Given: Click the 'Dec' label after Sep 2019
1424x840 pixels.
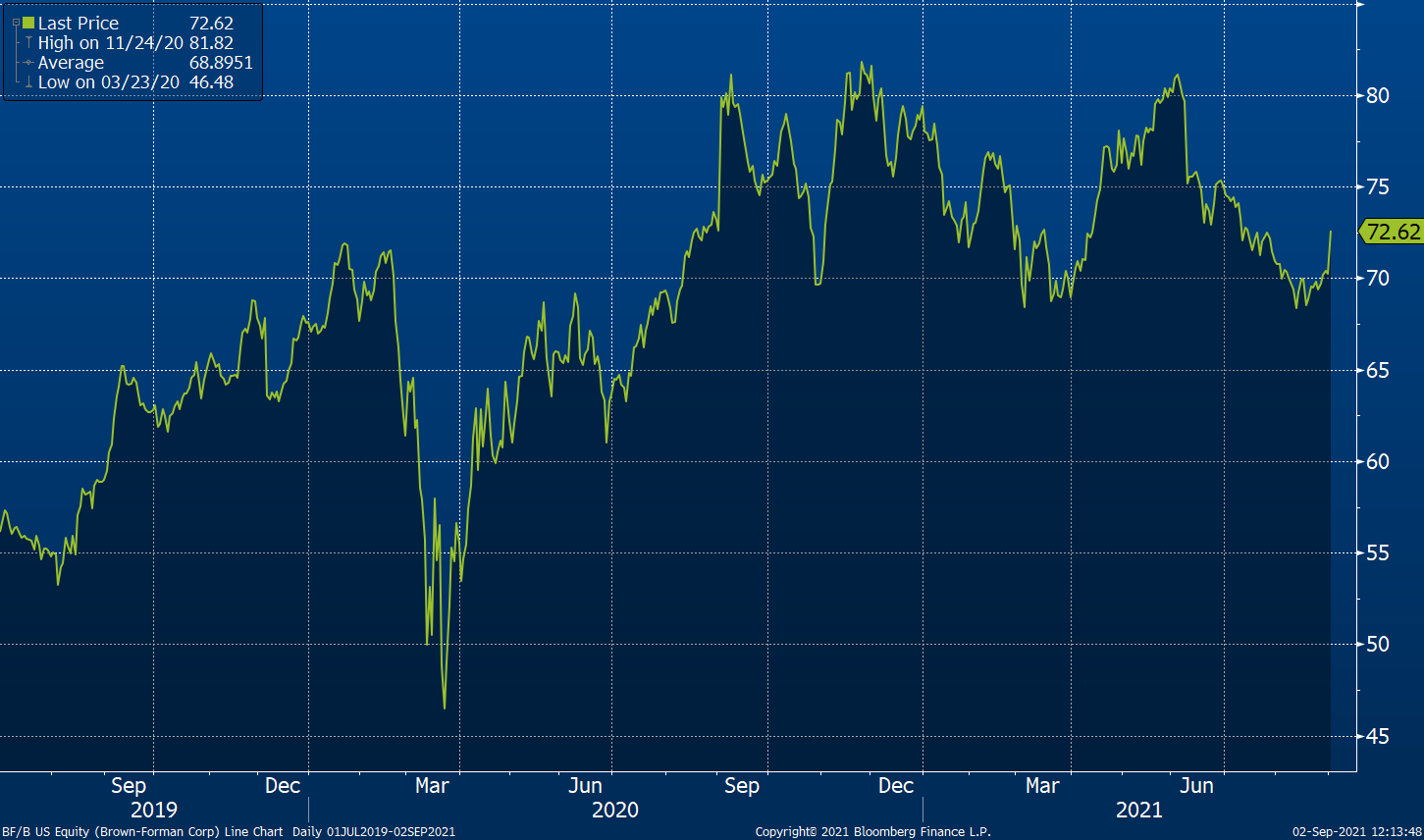Looking at the screenshot, I should [283, 786].
